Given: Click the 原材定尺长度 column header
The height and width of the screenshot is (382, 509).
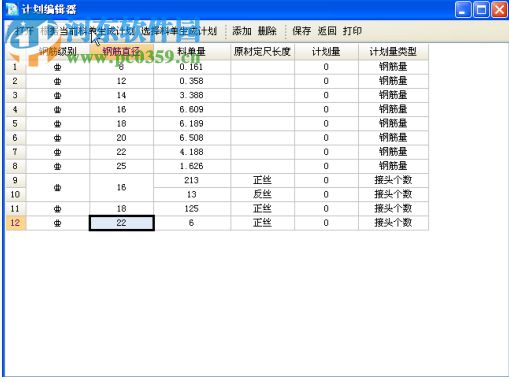Looking at the screenshot, I should (x=262, y=52).
